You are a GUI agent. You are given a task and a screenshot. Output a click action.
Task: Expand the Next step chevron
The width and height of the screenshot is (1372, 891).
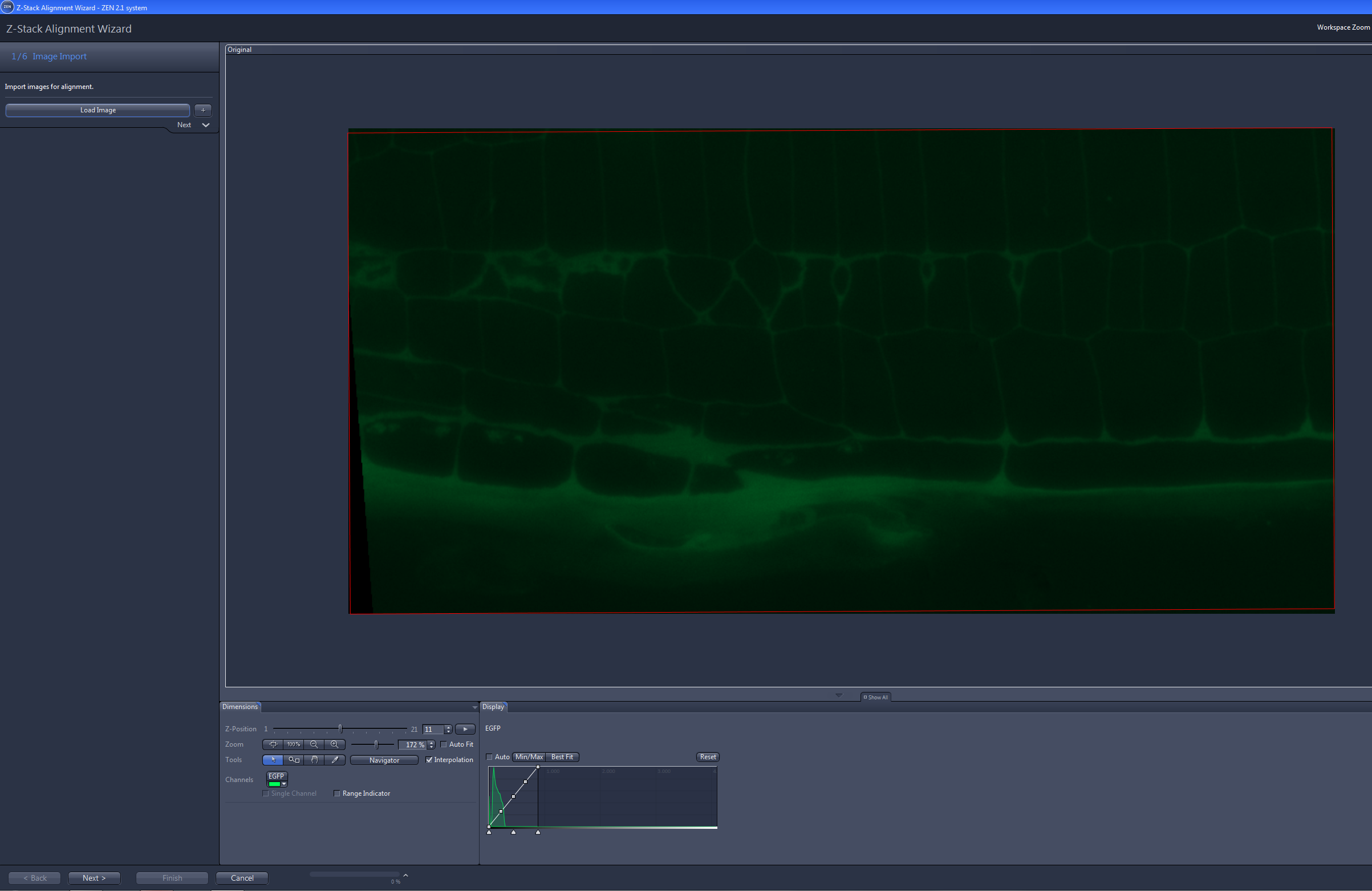point(206,124)
